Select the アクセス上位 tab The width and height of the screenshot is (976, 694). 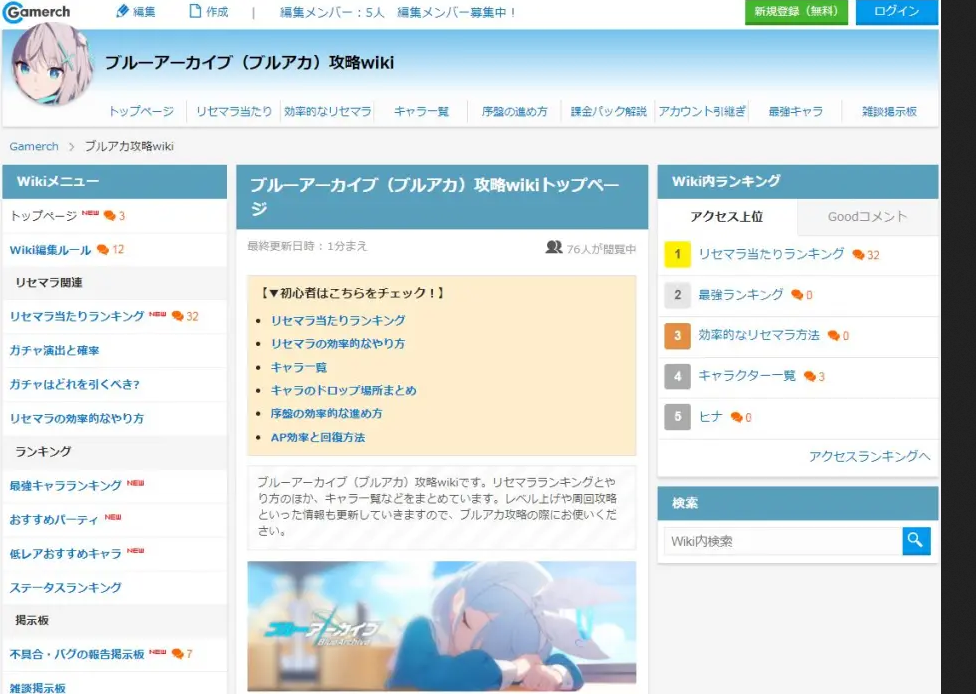727,217
